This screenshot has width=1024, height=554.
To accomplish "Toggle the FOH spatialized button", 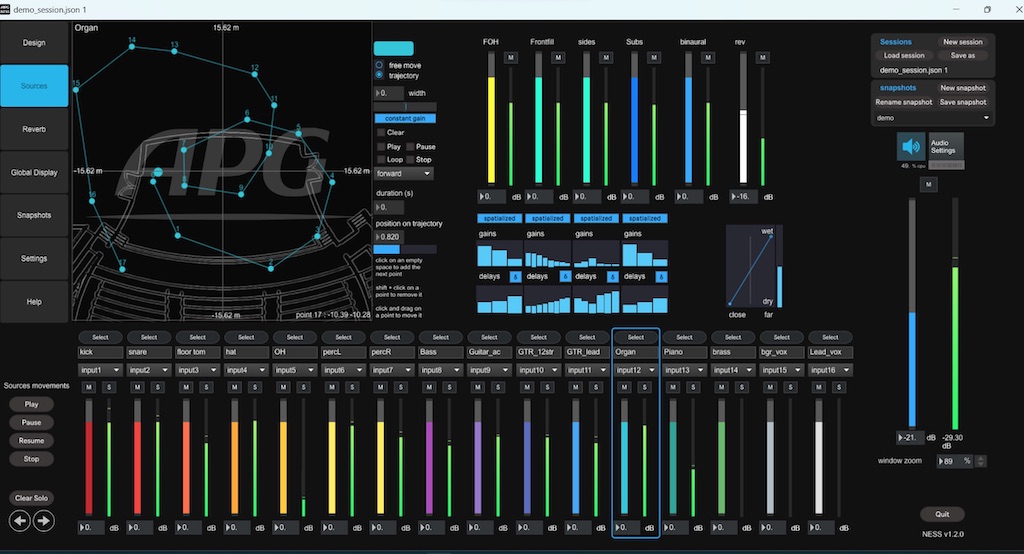I will (499, 218).
